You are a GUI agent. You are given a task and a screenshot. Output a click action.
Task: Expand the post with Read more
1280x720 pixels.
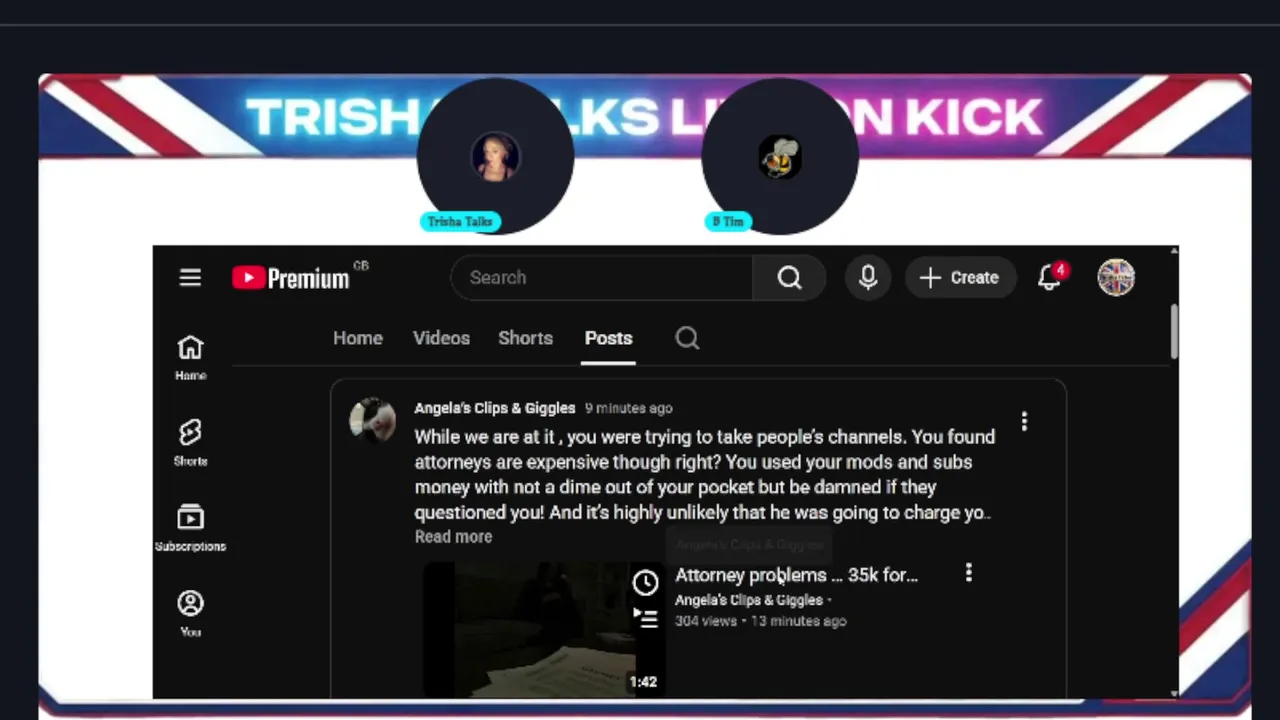[453, 537]
